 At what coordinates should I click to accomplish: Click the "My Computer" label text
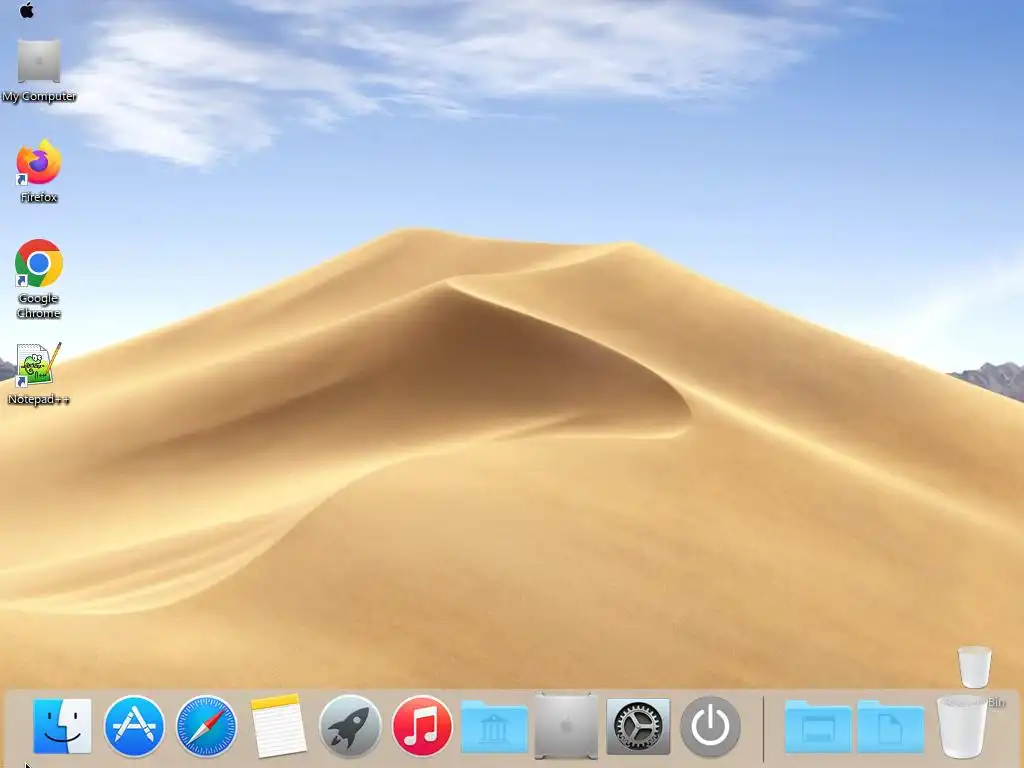[39, 96]
